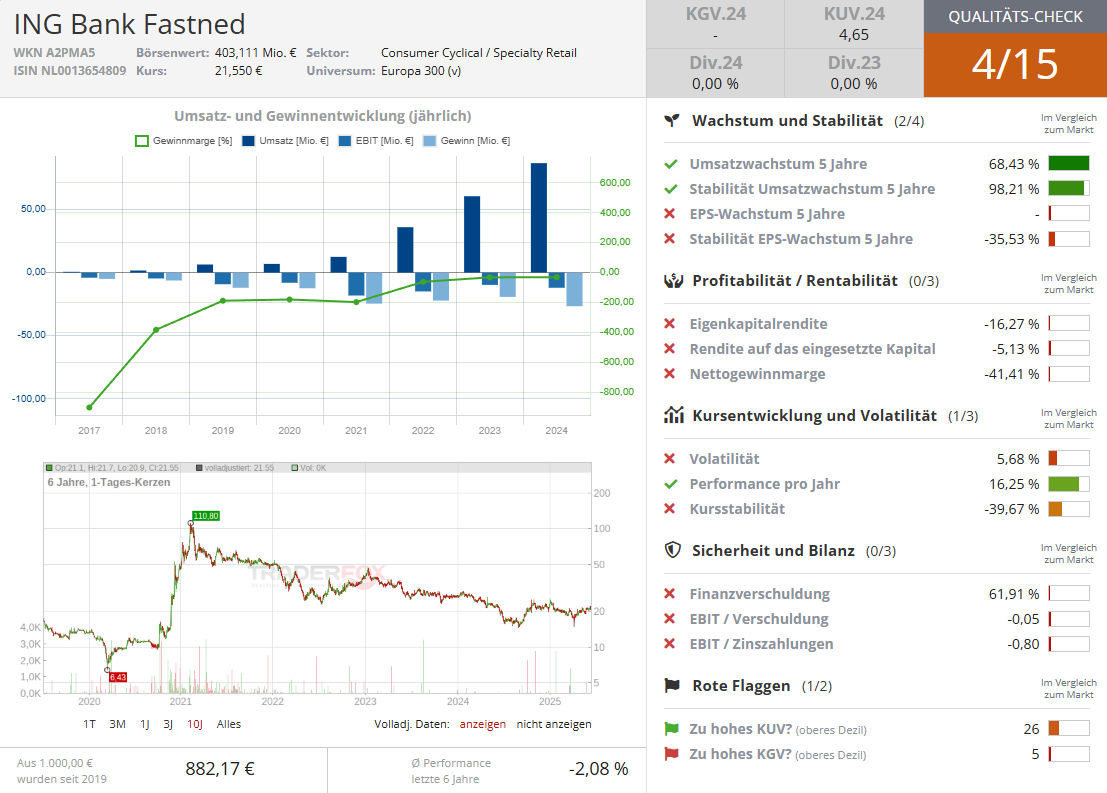
Task: Click the 6 Jahre, 1-Tages-Kerzen chart label
Action: (109, 482)
